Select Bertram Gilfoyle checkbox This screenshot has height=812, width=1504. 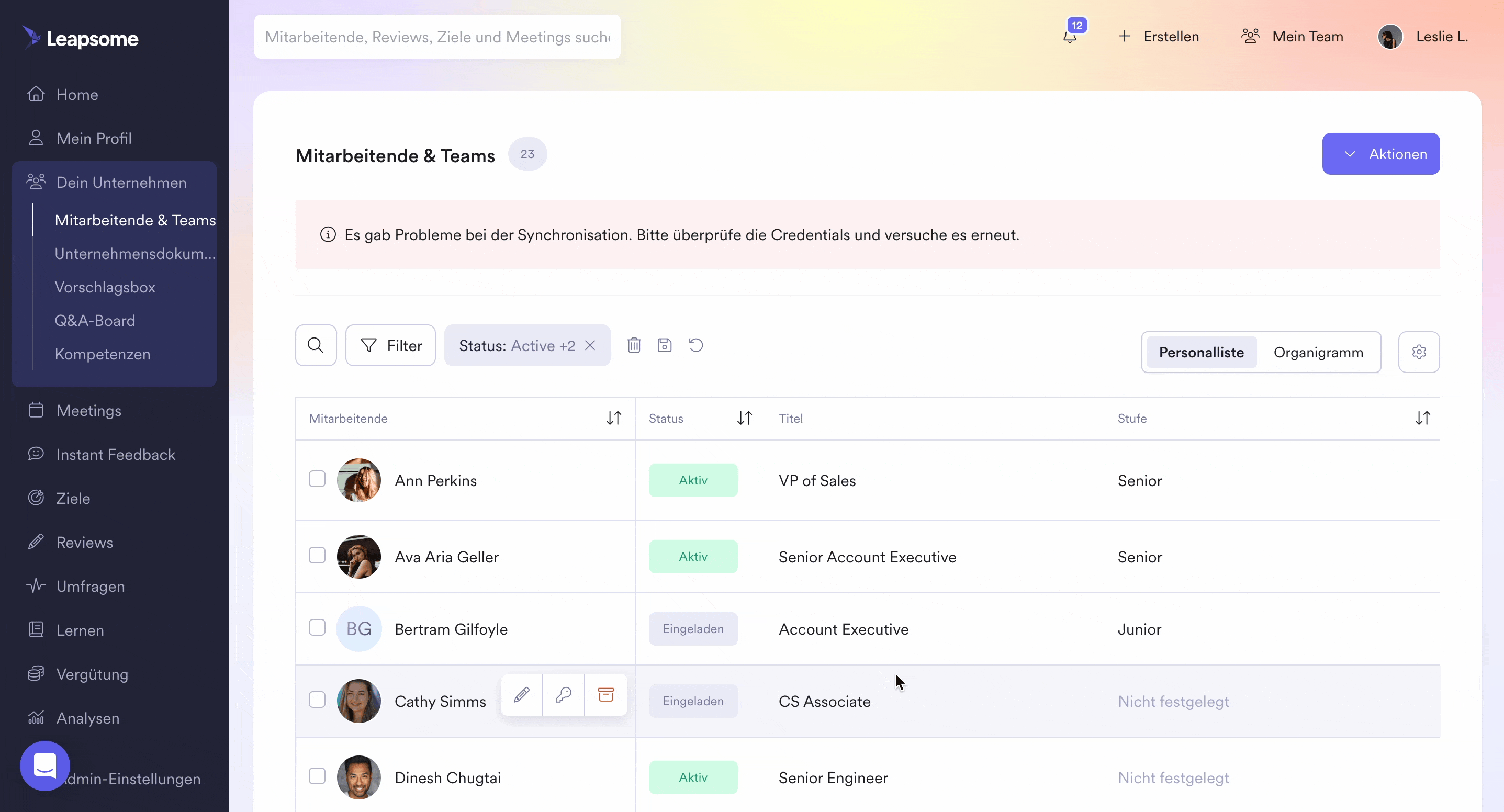(x=317, y=627)
